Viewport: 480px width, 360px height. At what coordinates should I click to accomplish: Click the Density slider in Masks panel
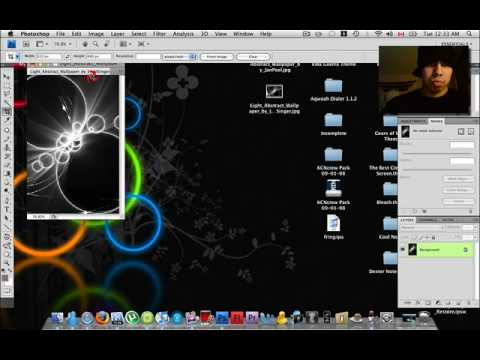436,154
